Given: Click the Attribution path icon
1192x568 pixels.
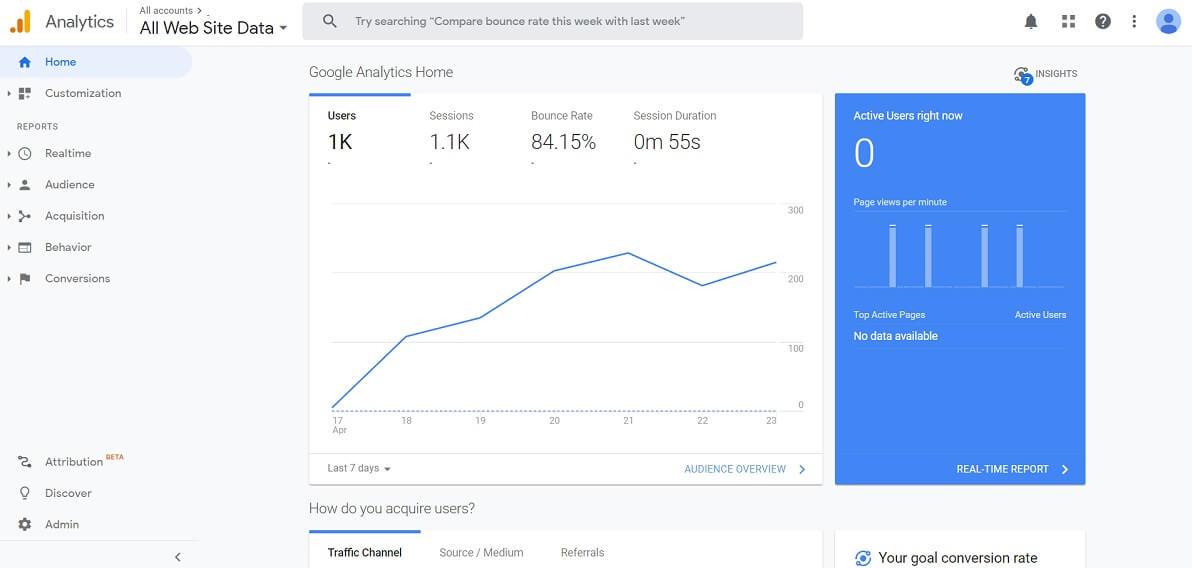Looking at the screenshot, I should tap(24, 462).
